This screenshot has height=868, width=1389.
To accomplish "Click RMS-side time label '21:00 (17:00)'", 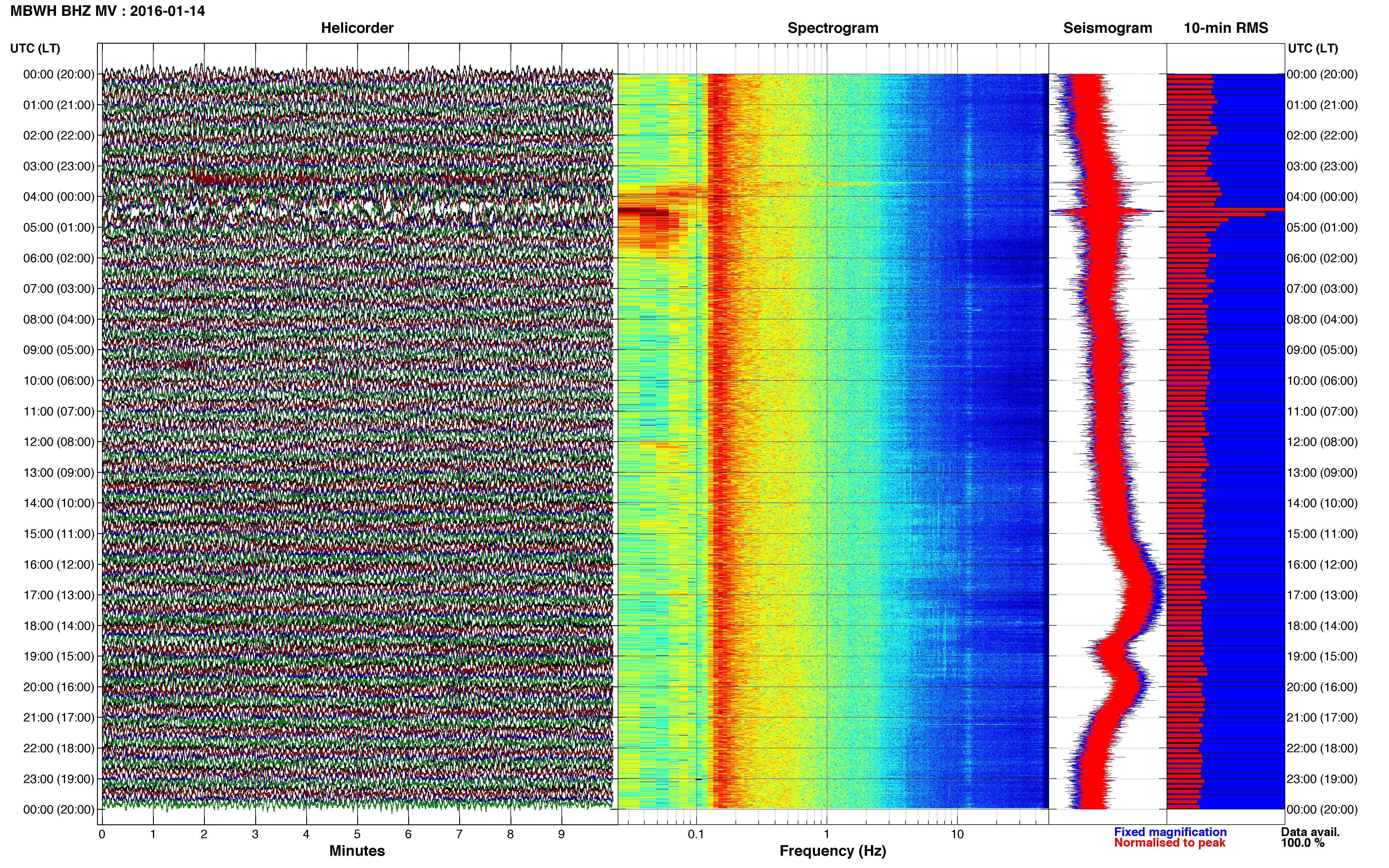I will [1322, 718].
